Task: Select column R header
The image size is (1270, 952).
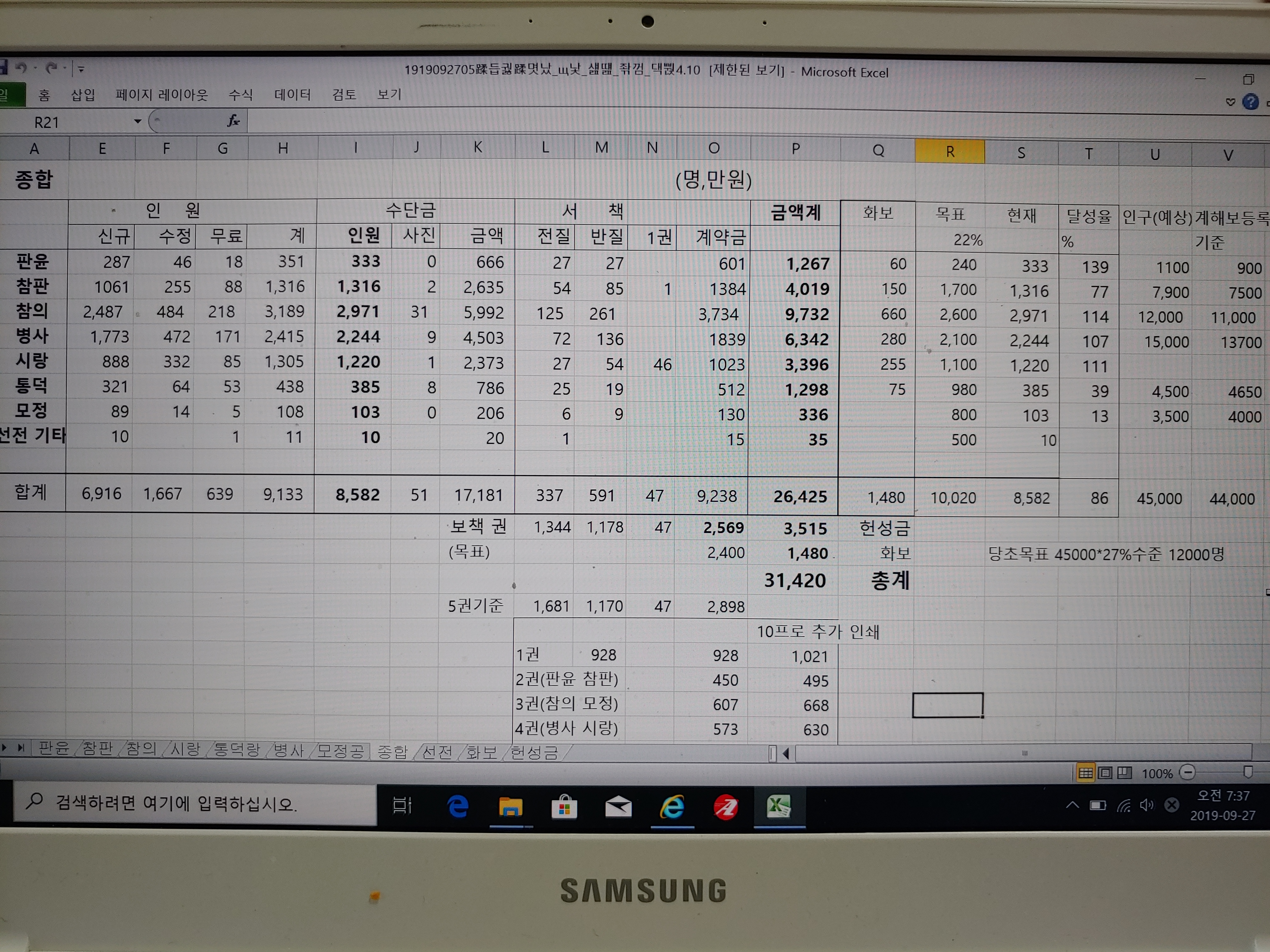Action: (x=950, y=151)
